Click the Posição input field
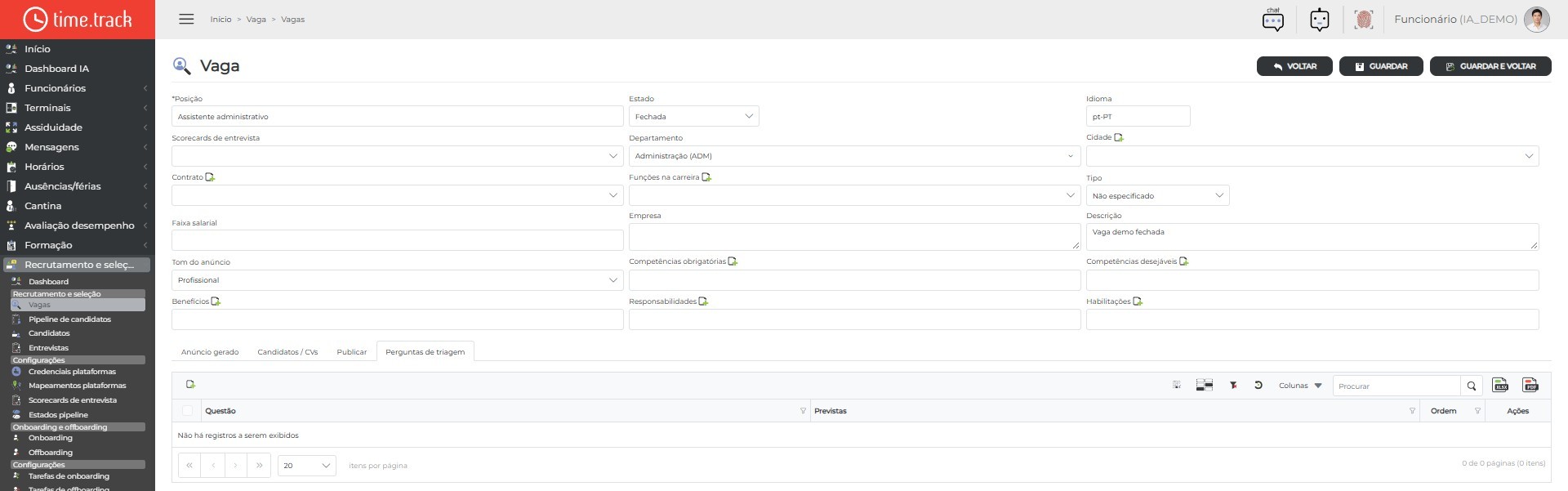 398,116
